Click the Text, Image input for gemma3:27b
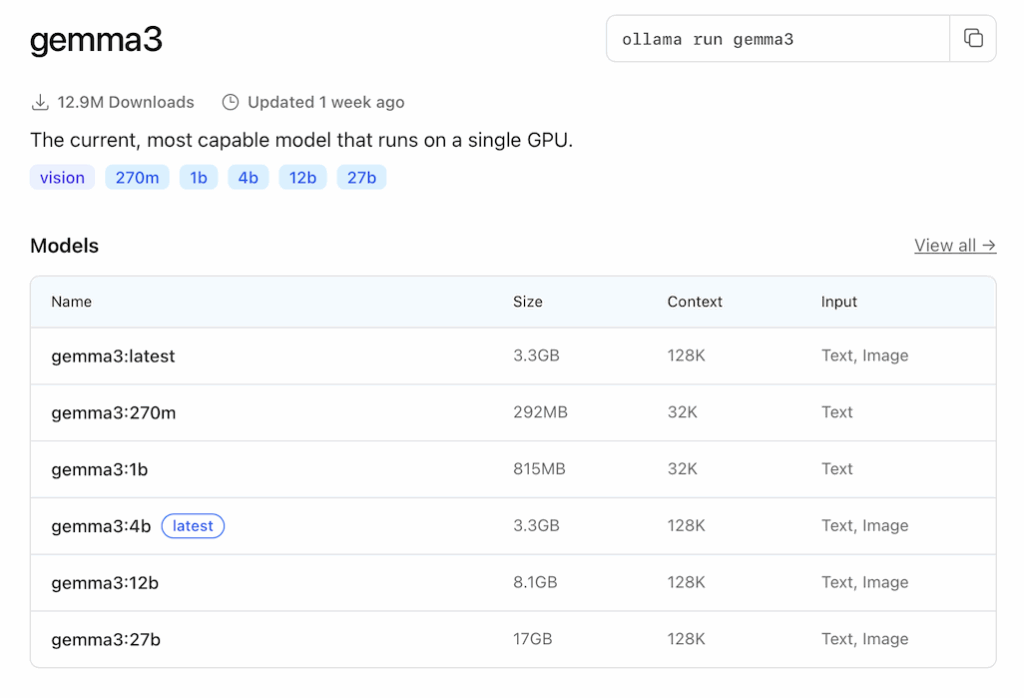The width and height of the screenshot is (1024, 698). tap(865, 639)
